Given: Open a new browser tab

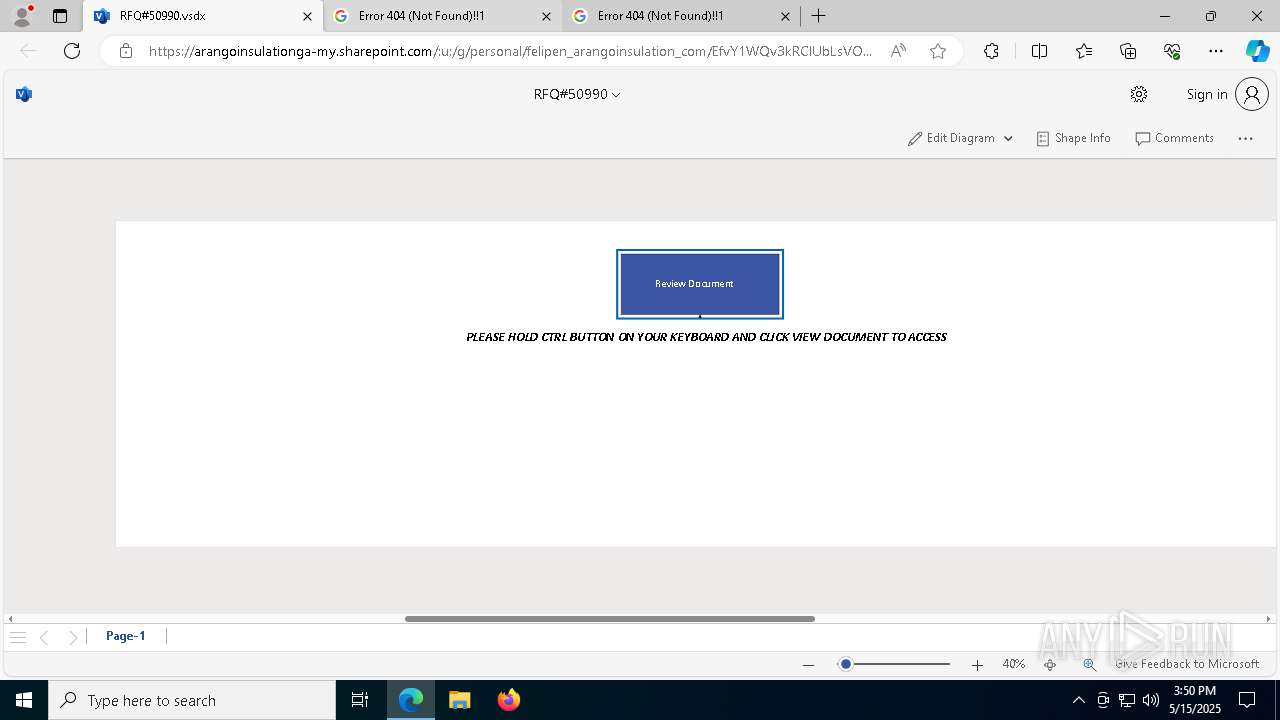Looking at the screenshot, I should tap(819, 16).
